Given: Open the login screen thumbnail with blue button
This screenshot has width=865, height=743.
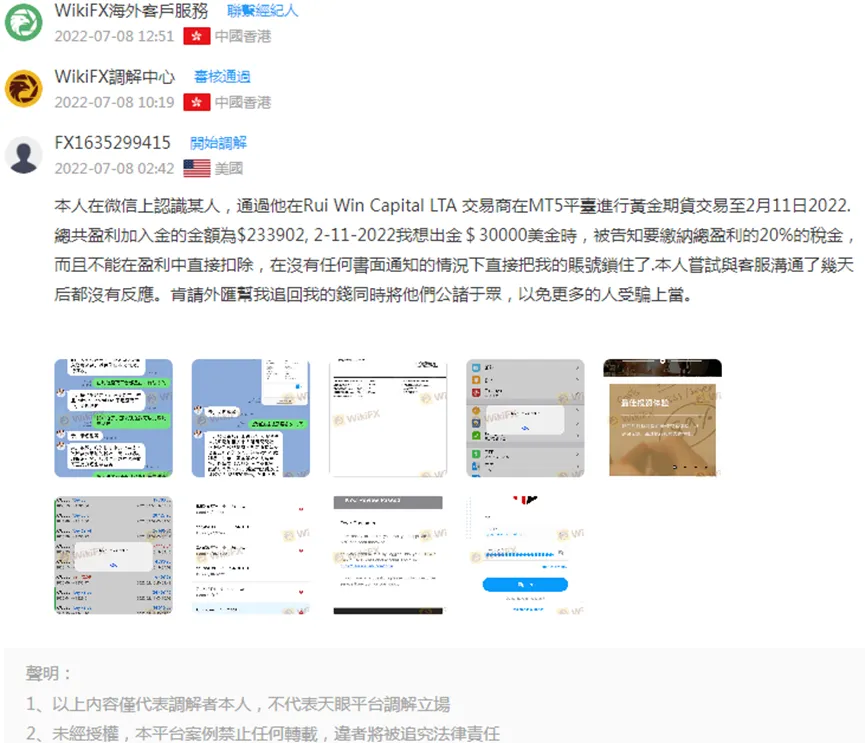Looking at the screenshot, I should pyautogui.click(x=525, y=555).
